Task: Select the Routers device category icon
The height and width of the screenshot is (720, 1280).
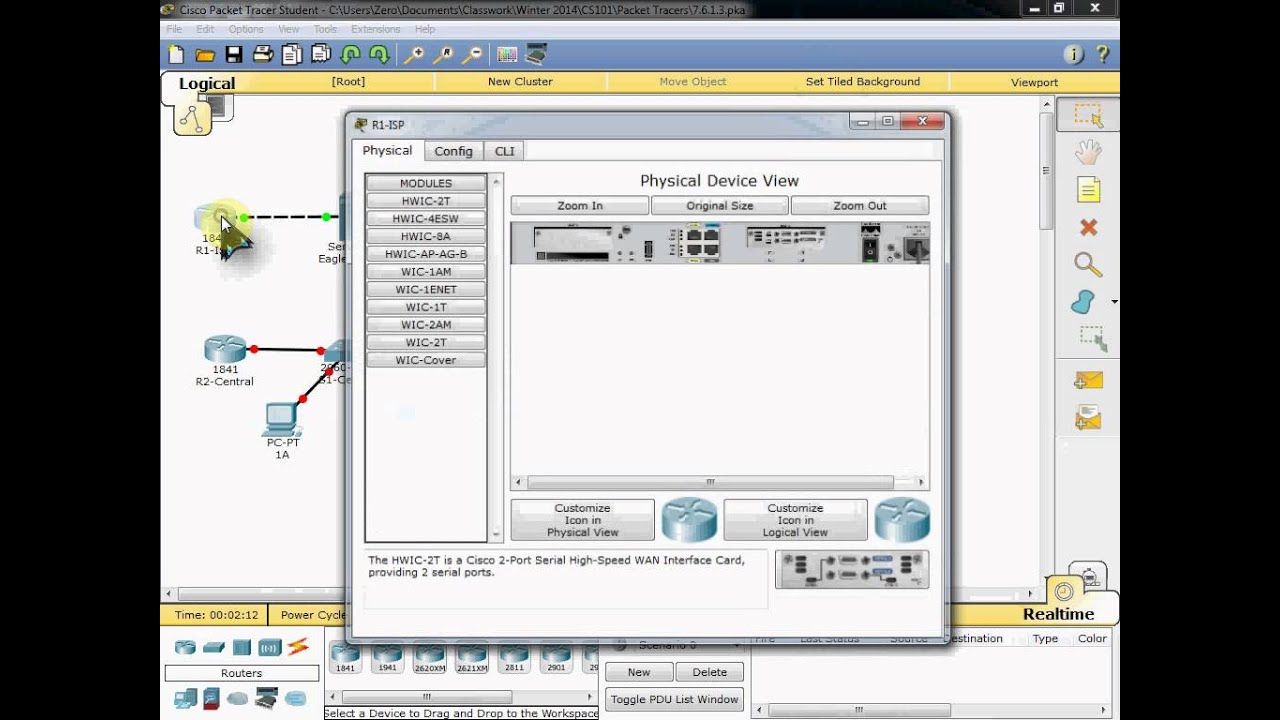Action: click(x=185, y=647)
